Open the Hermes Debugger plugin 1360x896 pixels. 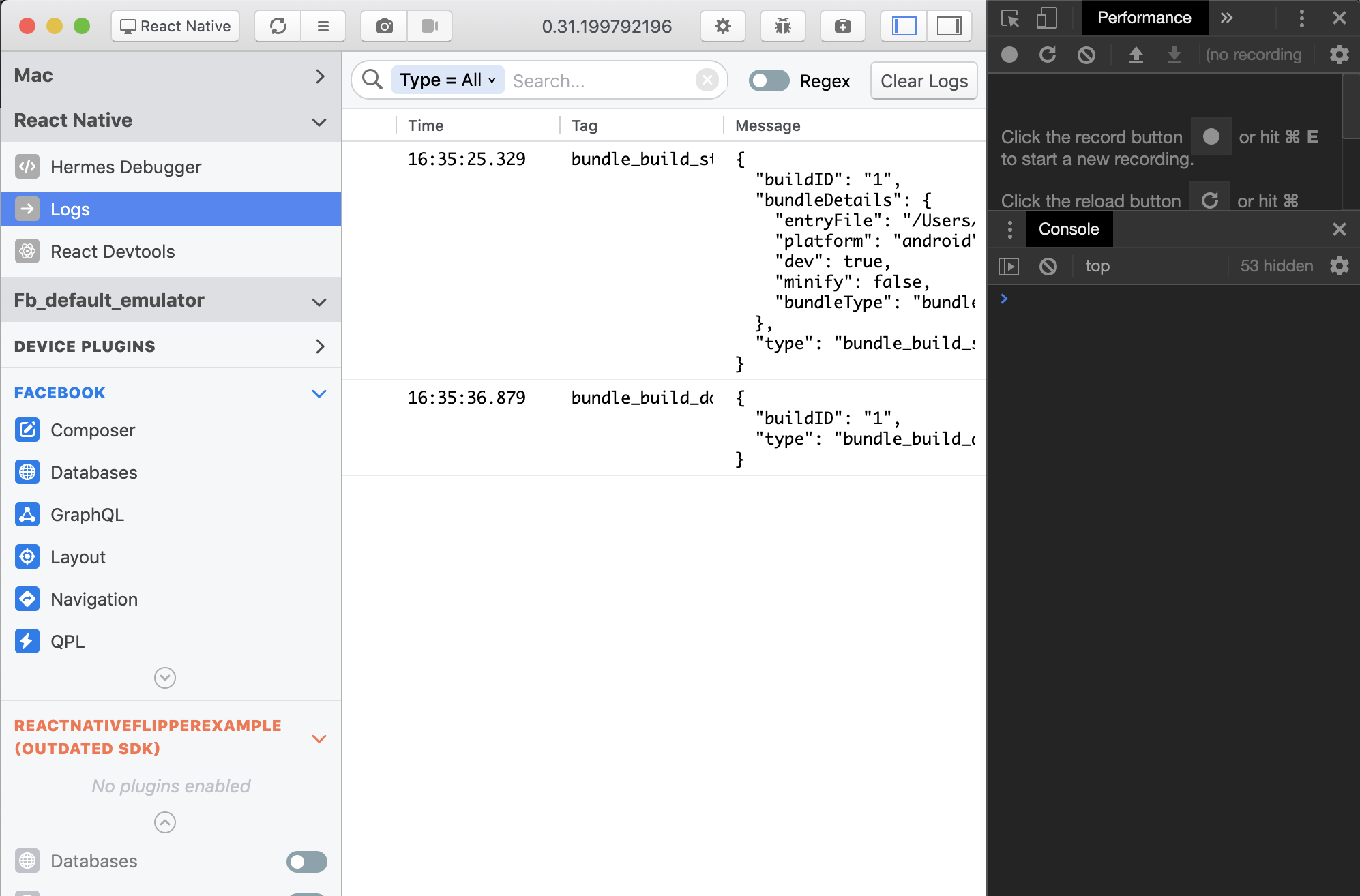[125, 167]
